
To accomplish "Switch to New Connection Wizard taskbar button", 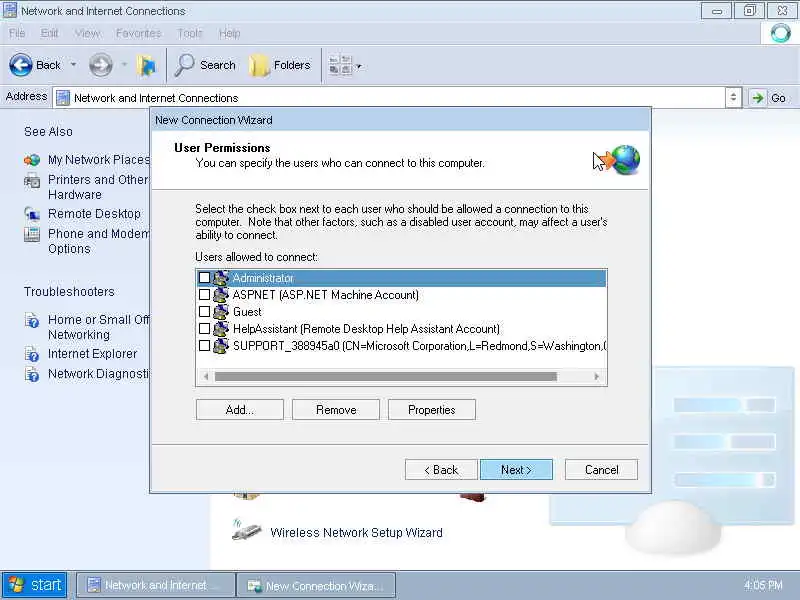I will (x=316, y=586).
